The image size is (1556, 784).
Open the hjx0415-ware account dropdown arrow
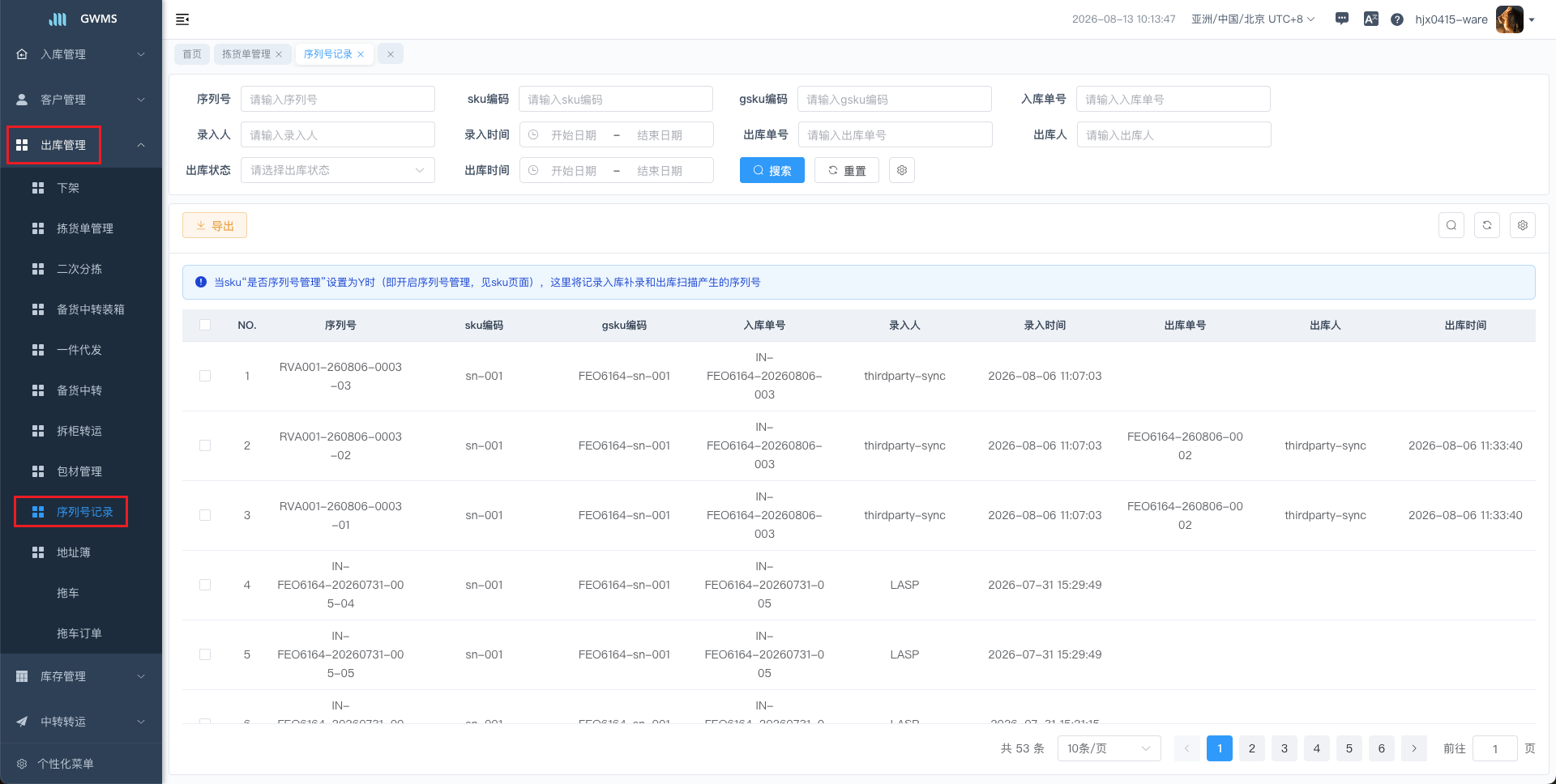tap(1532, 20)
